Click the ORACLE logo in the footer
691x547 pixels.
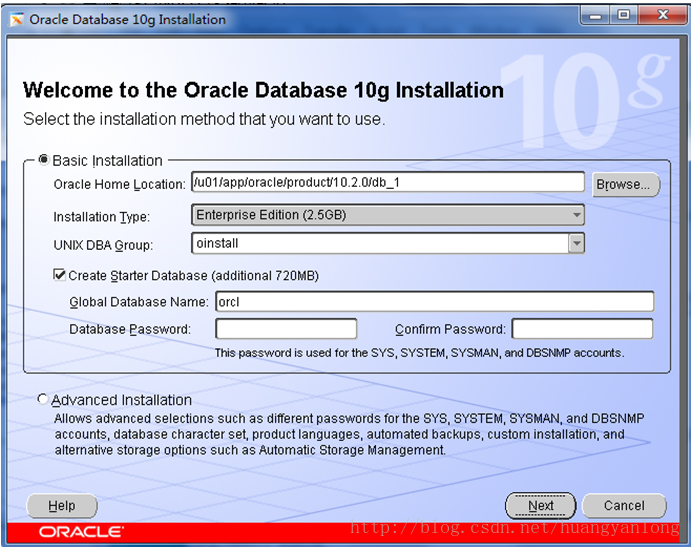pyautogui.click(x=81, y=532)
